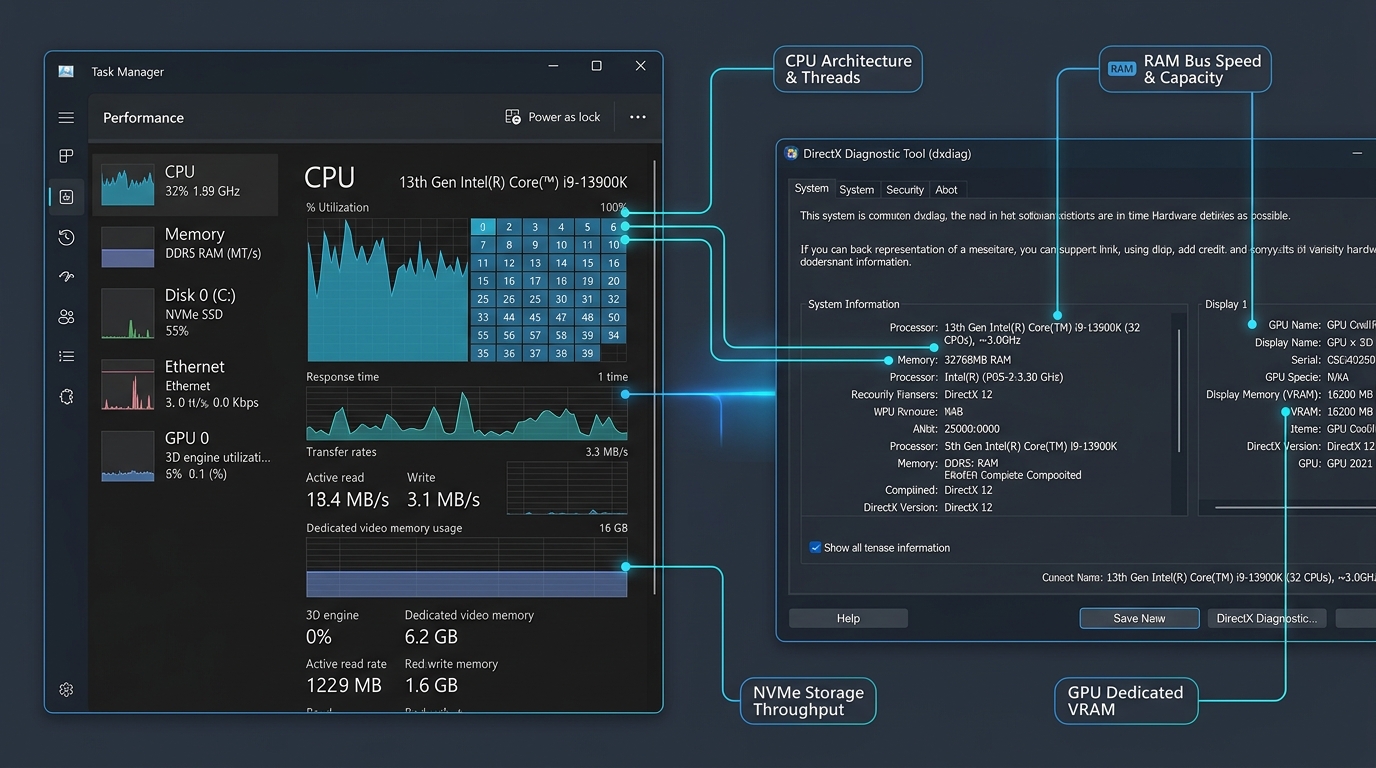
Task: Open Startup apps from the sidebar
Action: click(66, 277)
